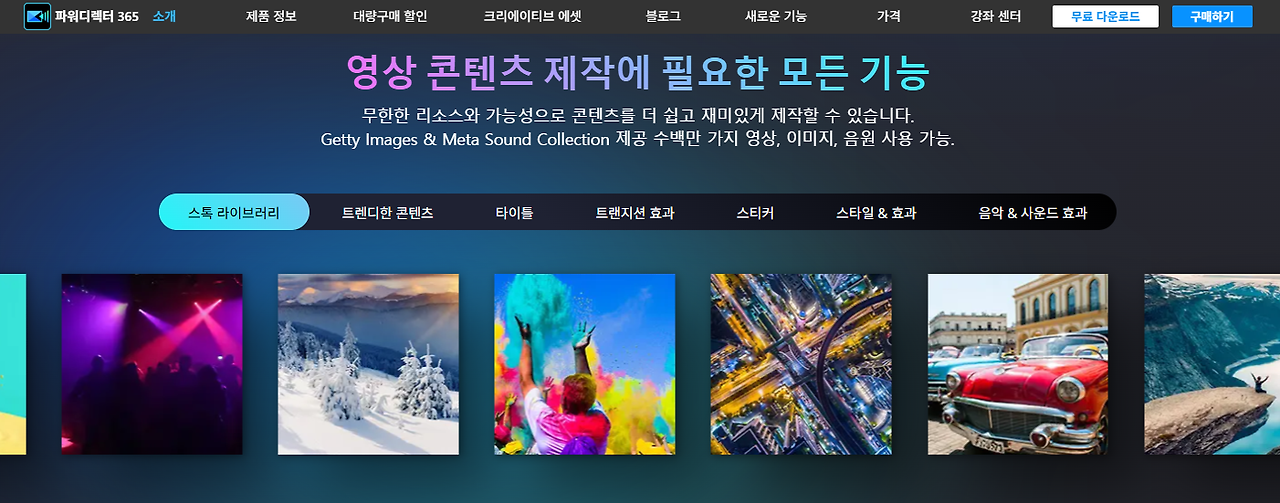Open the 강좌 센터 menu item
This screenshot has height=503, width=1280.
point(995,16)
